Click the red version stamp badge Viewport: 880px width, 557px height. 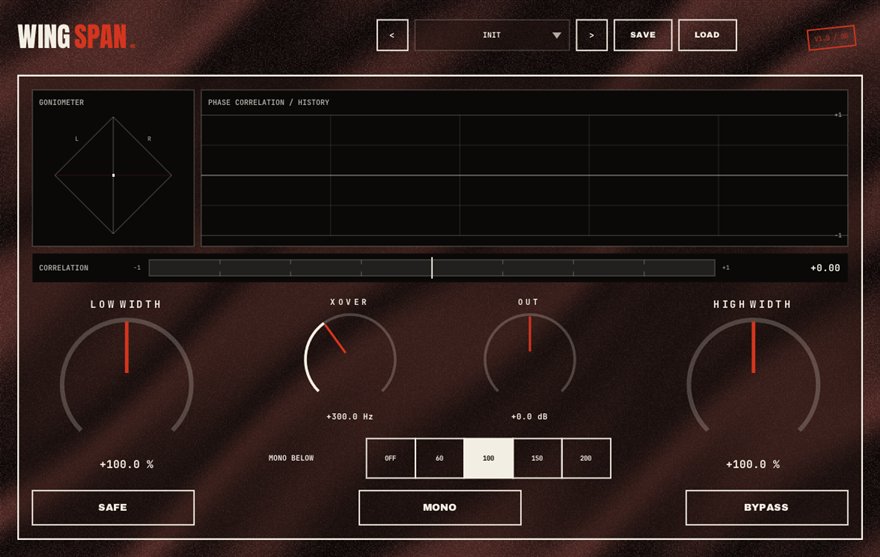click(x=831, y=38)
